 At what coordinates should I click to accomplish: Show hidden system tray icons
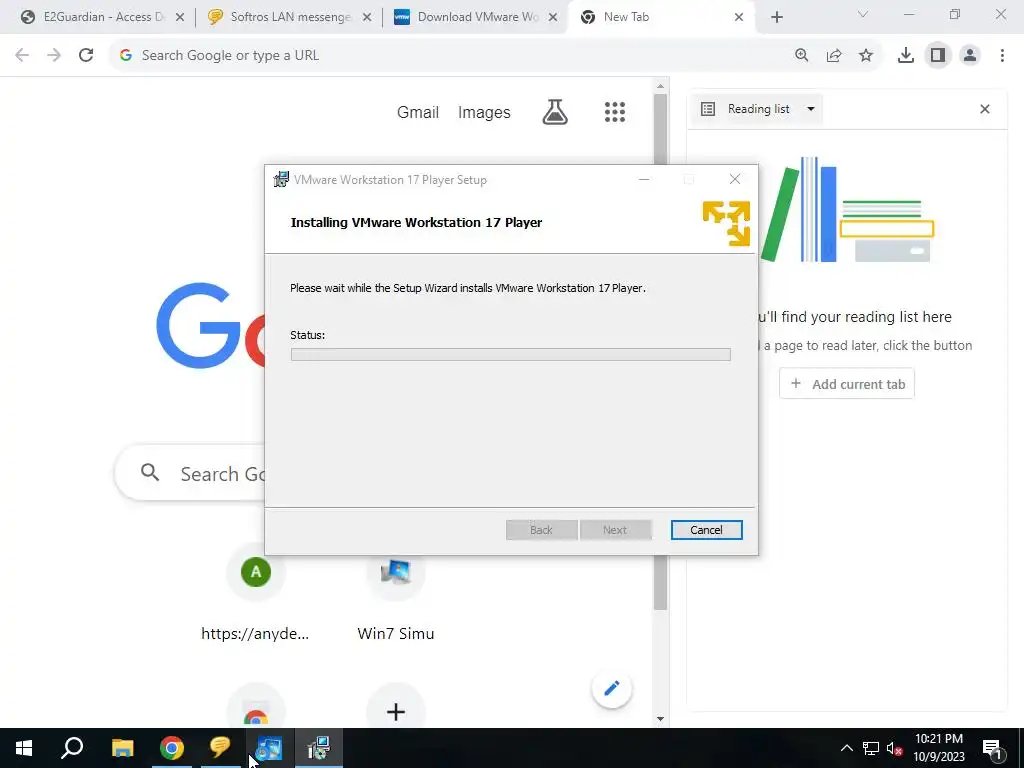pyautogui.click(x=846, y=748)
